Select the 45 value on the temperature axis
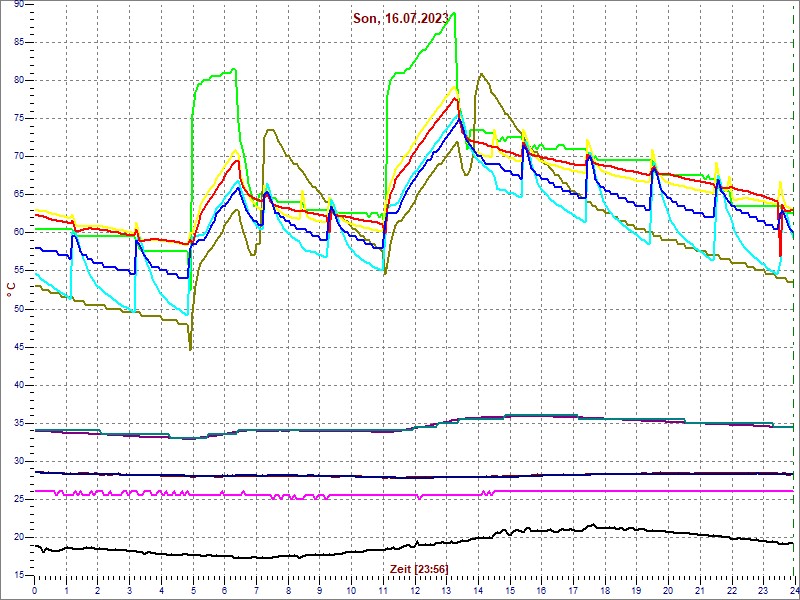Screen dimensions: 800x600 (x=18, y=347)
